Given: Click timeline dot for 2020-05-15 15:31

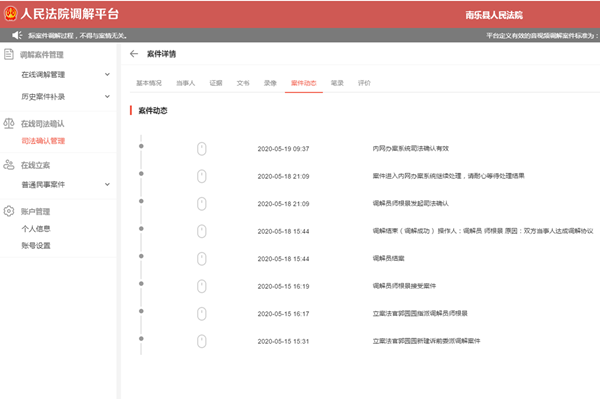Looking at the screenshot, I should 141,339.
